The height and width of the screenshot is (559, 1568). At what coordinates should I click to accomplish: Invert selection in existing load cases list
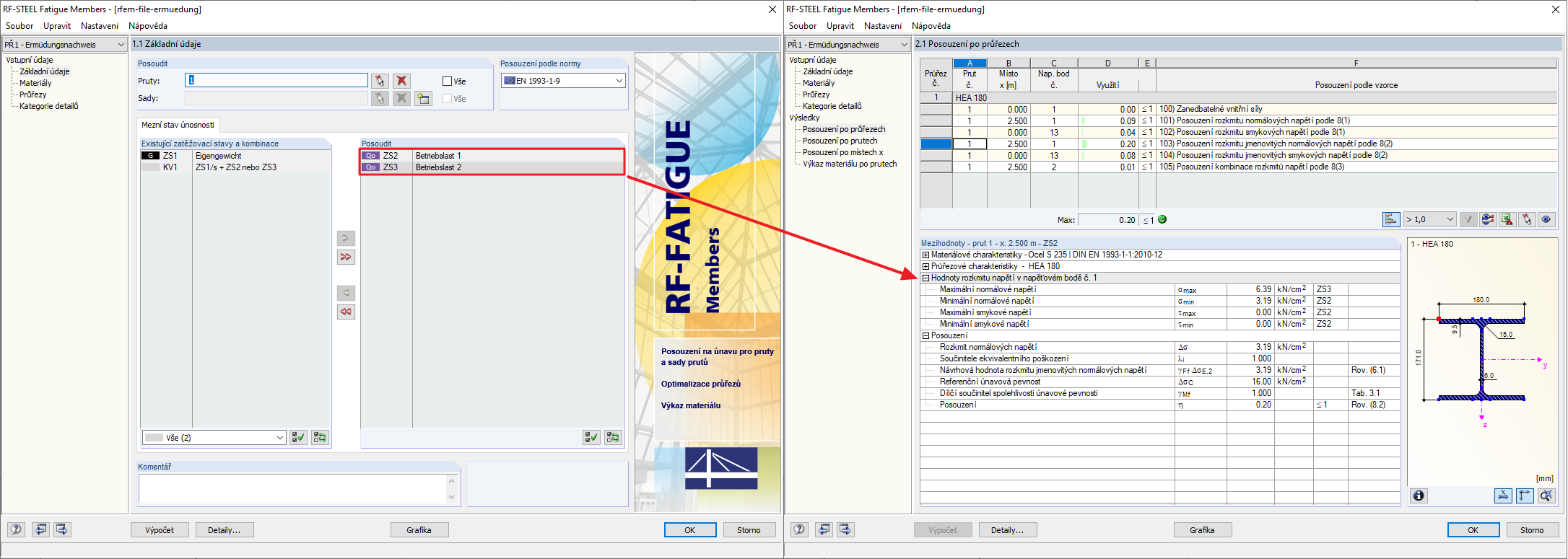coord(320,437)
